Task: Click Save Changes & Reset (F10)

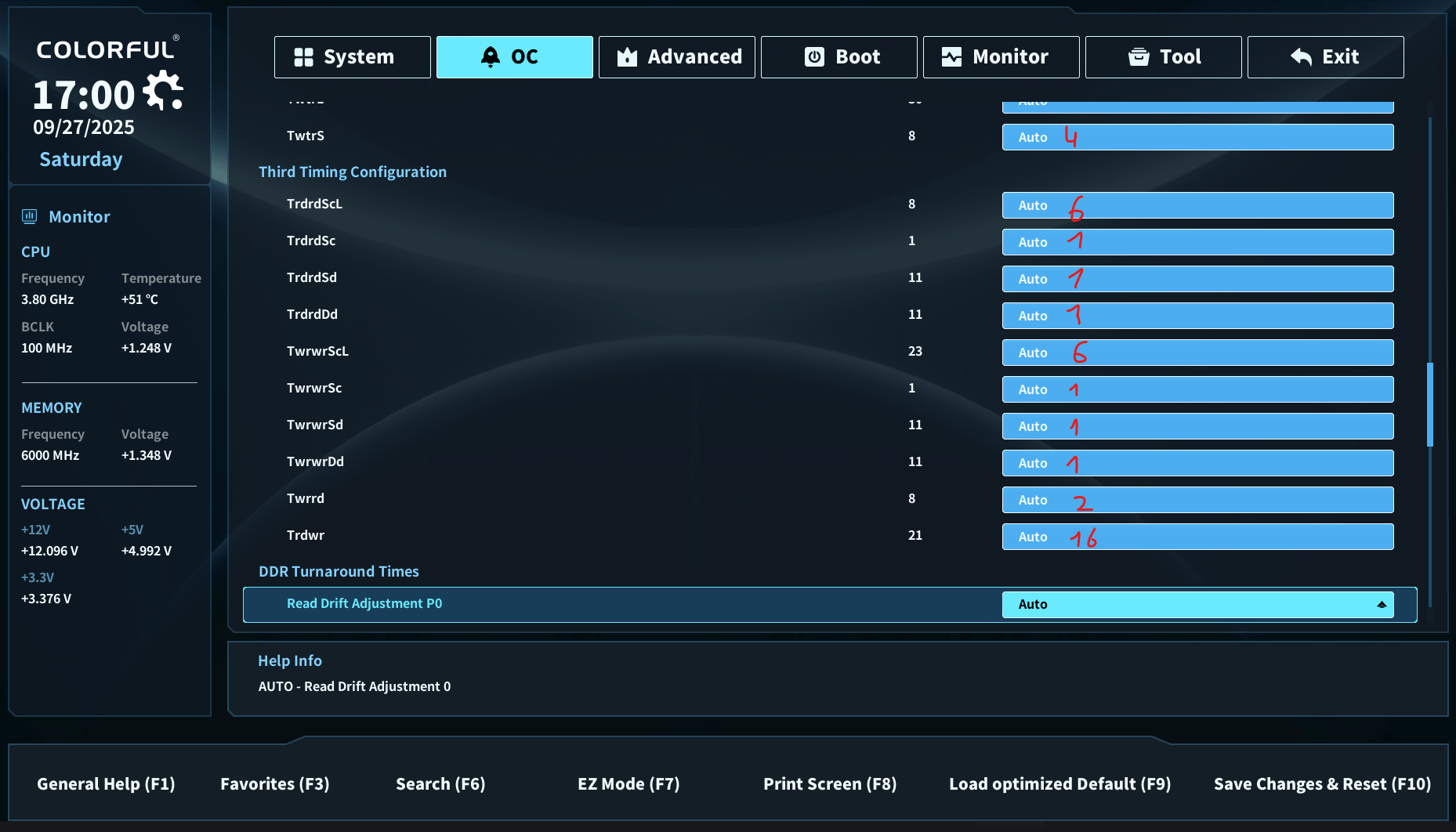Action: pyautogui.click(x=1323, y=784)
